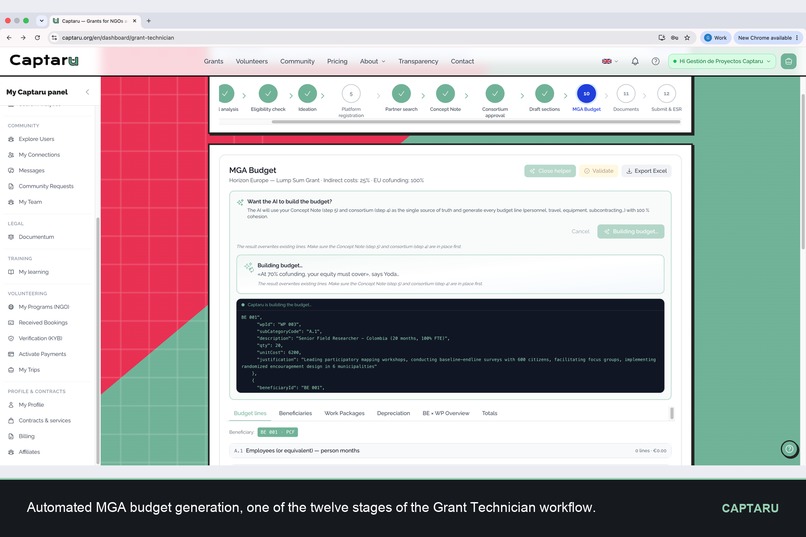Open the Volunteers menu item

tap(252, 61)
